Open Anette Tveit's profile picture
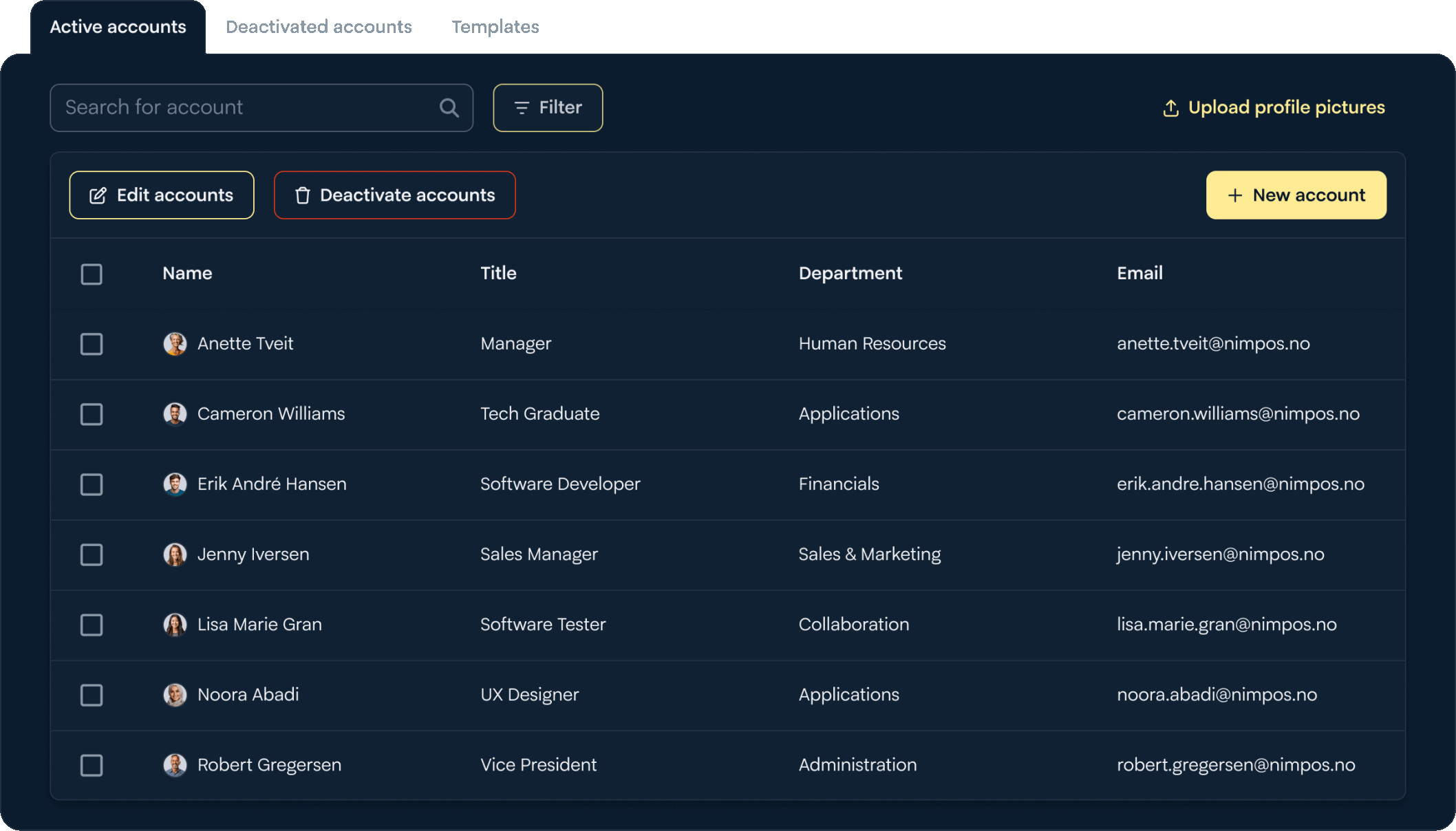This screenshot has height=831, width=1456. point(175,344)
